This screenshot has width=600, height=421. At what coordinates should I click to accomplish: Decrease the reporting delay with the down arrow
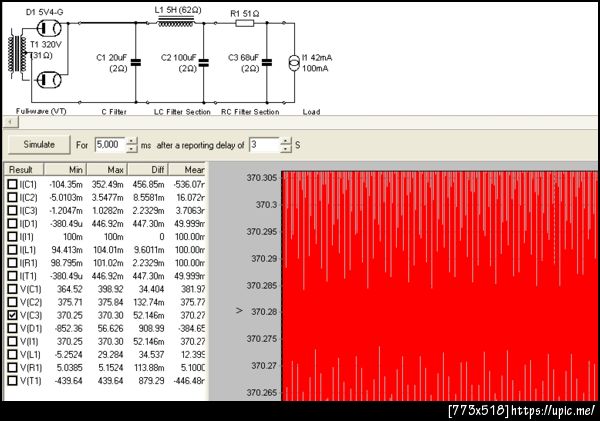285,149
